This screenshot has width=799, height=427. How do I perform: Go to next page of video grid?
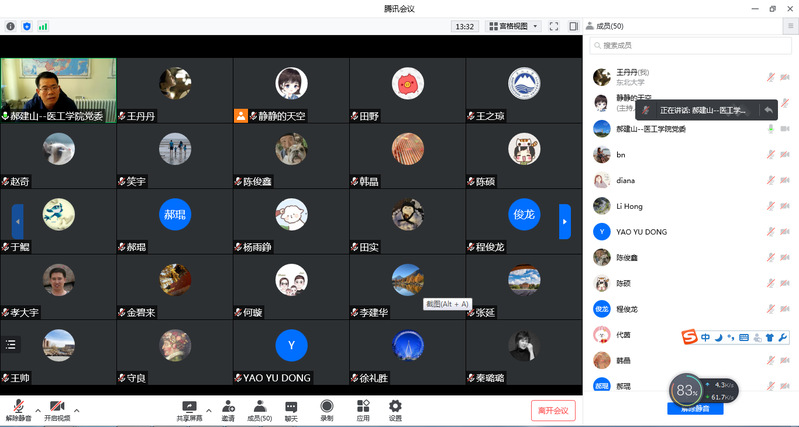[x=565, y=221]
